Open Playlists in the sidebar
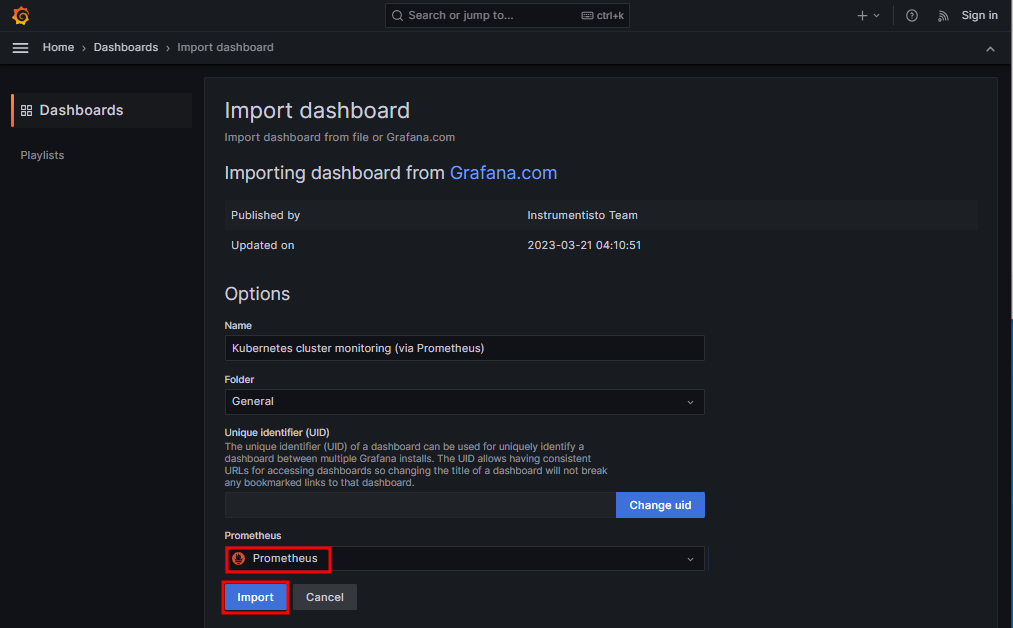1013x628 pixels. coord(42,155)
